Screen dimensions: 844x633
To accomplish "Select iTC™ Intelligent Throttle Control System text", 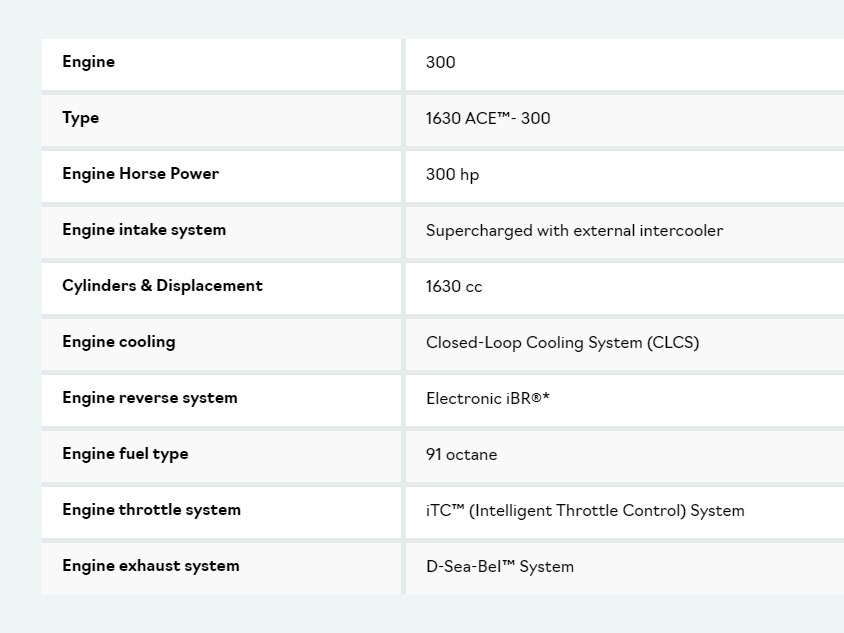I will point(585,510).
